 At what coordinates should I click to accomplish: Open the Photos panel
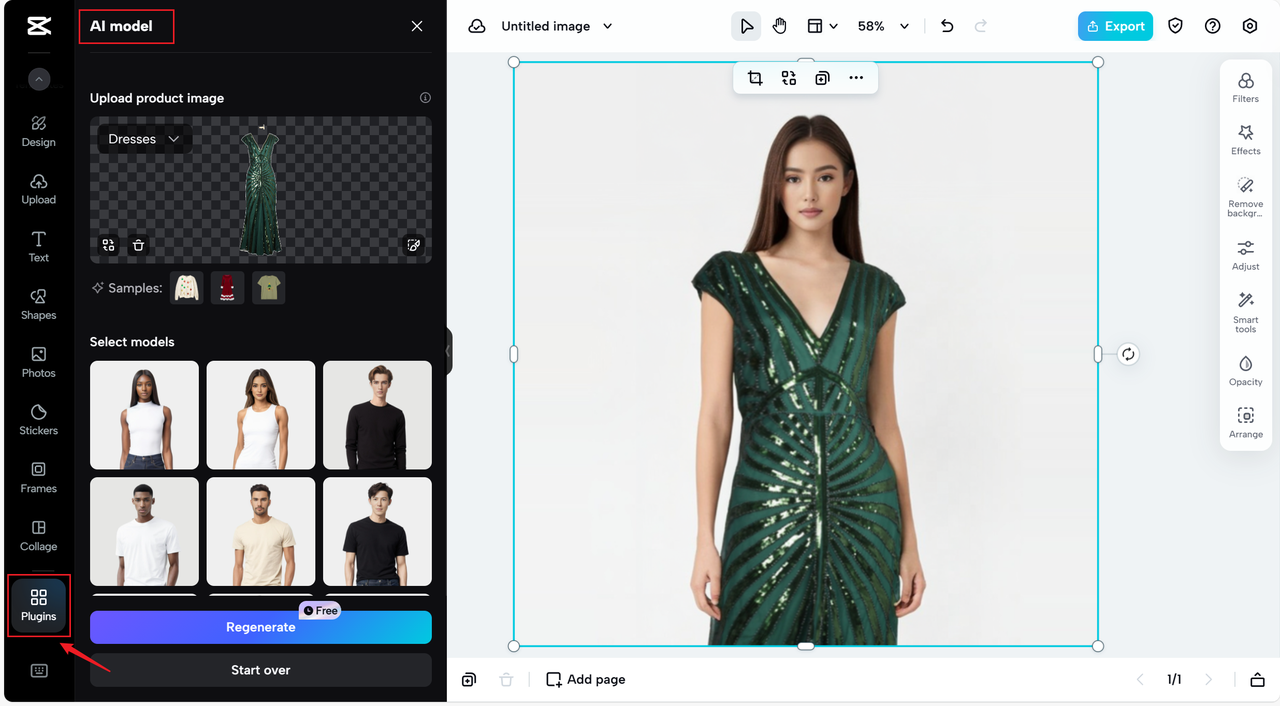click(39, 362)
